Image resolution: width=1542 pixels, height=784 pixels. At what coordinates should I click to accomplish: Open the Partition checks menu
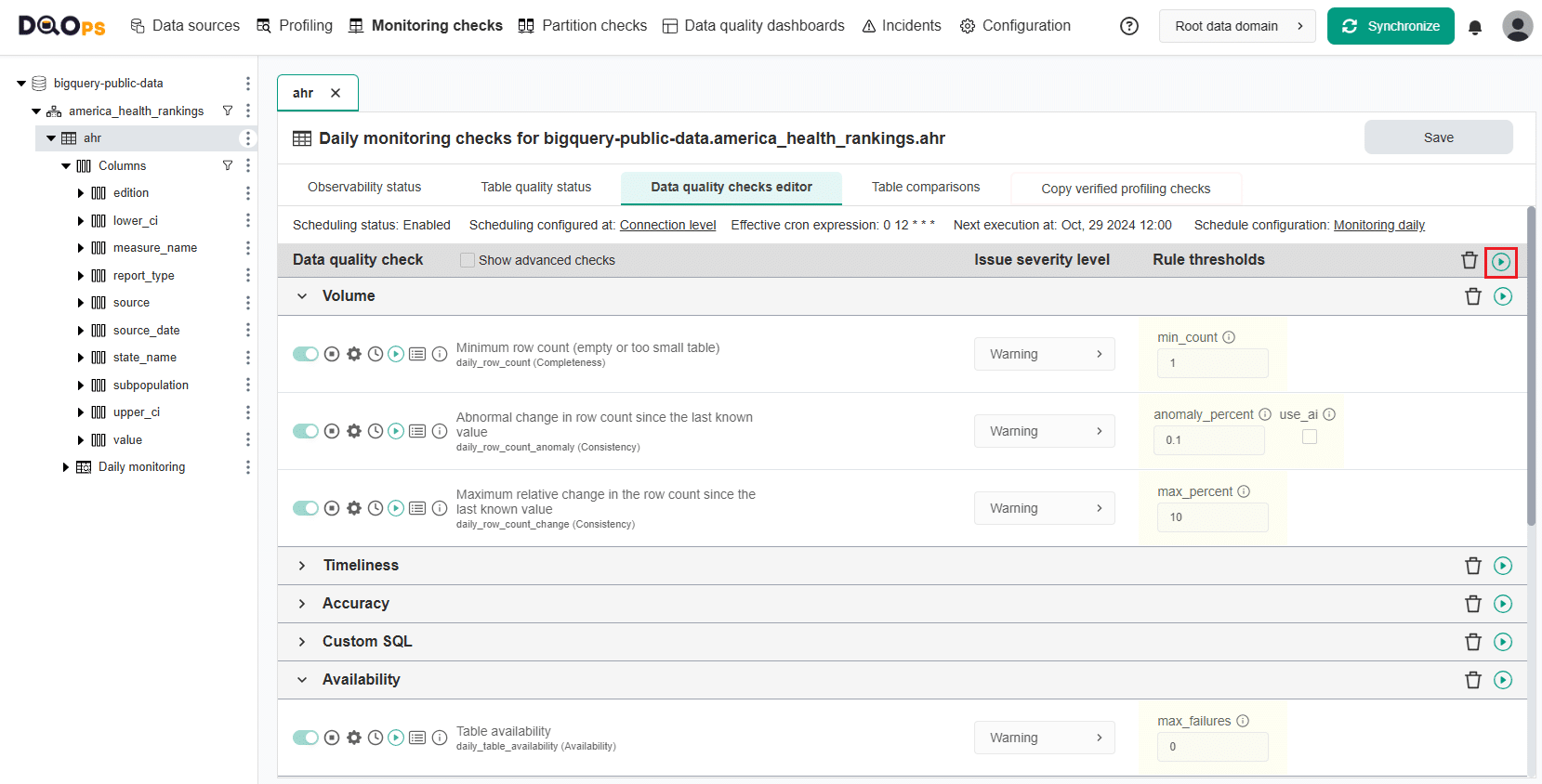pos(583,26)
